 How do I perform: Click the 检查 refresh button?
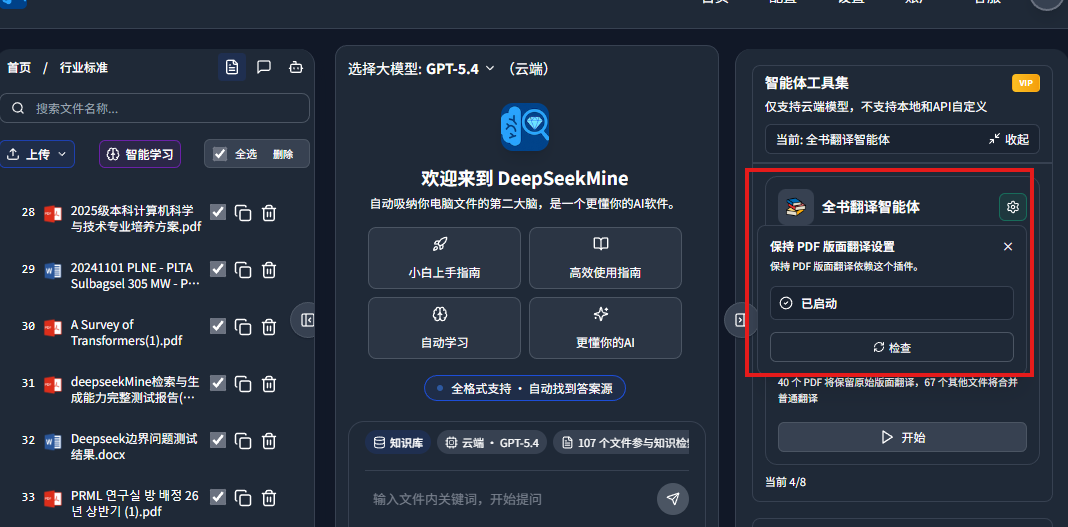[x=892, y=347]
